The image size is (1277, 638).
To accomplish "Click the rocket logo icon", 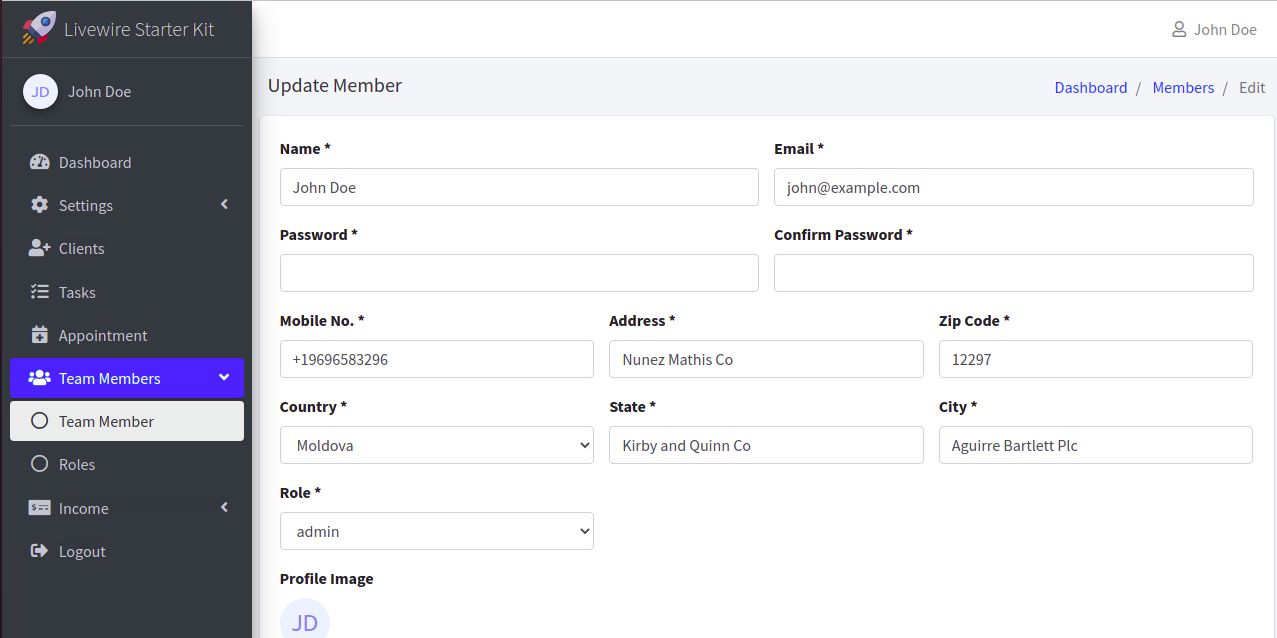I will 39,28.
